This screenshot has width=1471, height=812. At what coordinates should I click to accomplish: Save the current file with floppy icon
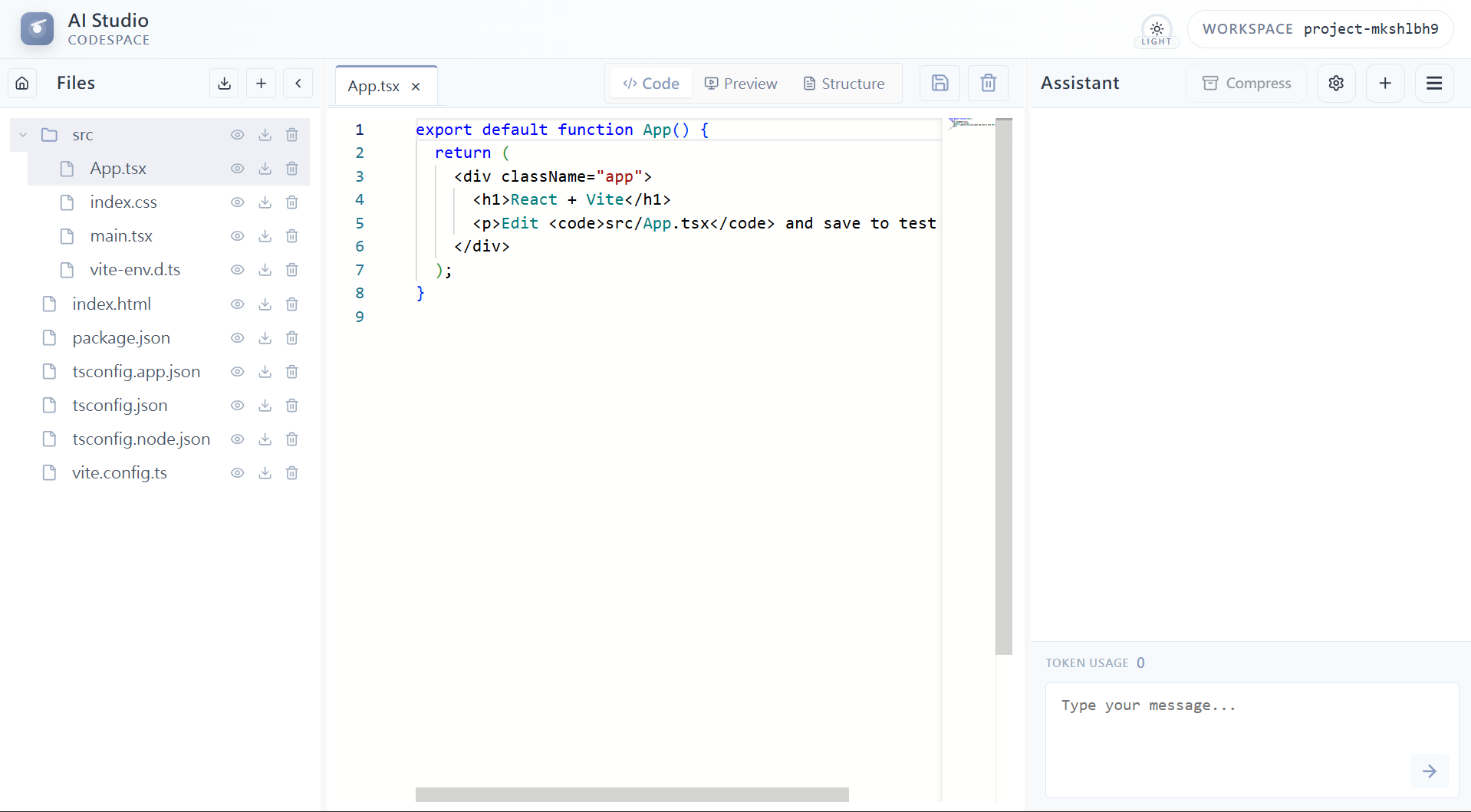coord(940,83)
